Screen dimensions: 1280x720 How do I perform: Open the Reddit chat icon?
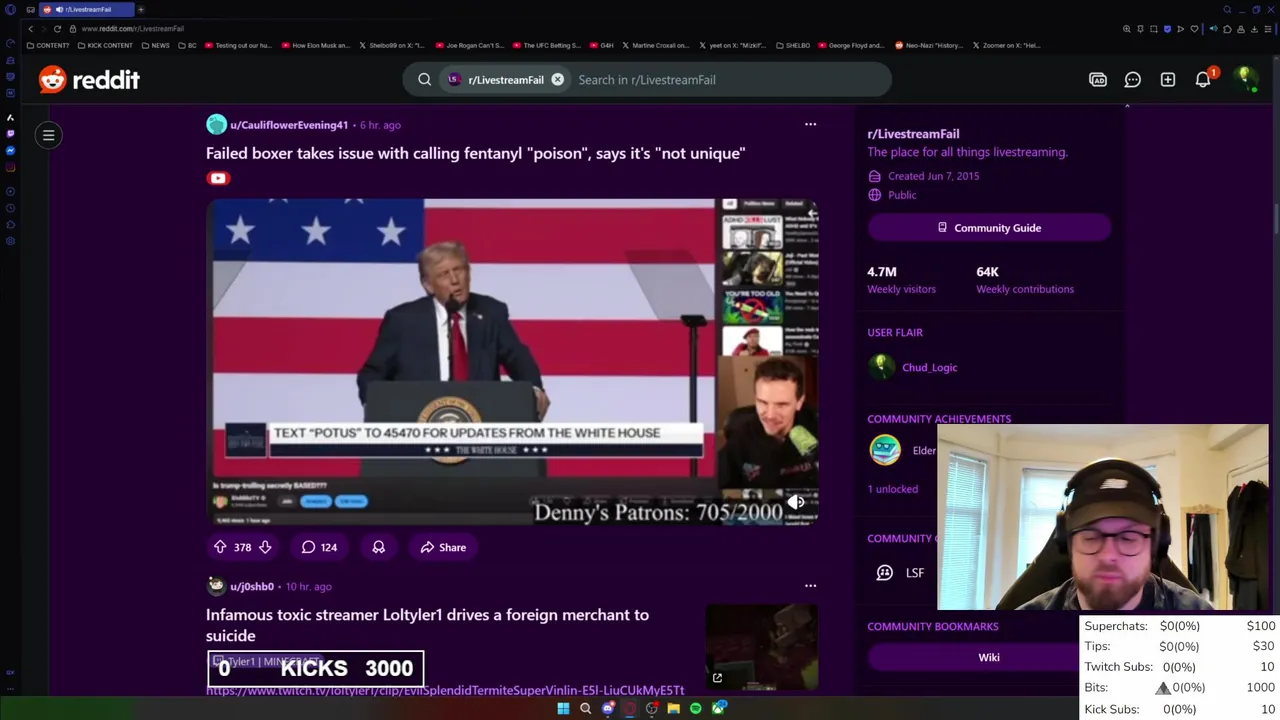pos(1133,80)
